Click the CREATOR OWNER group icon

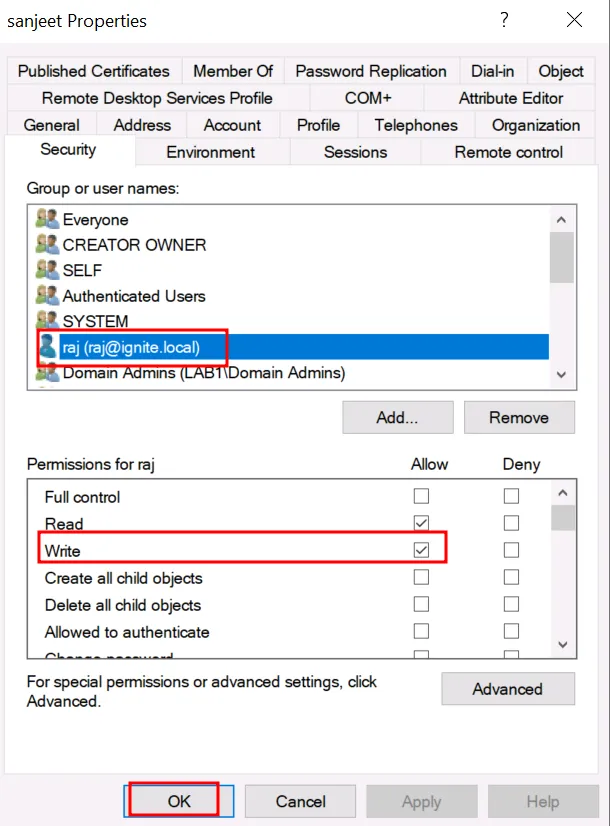pos(47,244)
